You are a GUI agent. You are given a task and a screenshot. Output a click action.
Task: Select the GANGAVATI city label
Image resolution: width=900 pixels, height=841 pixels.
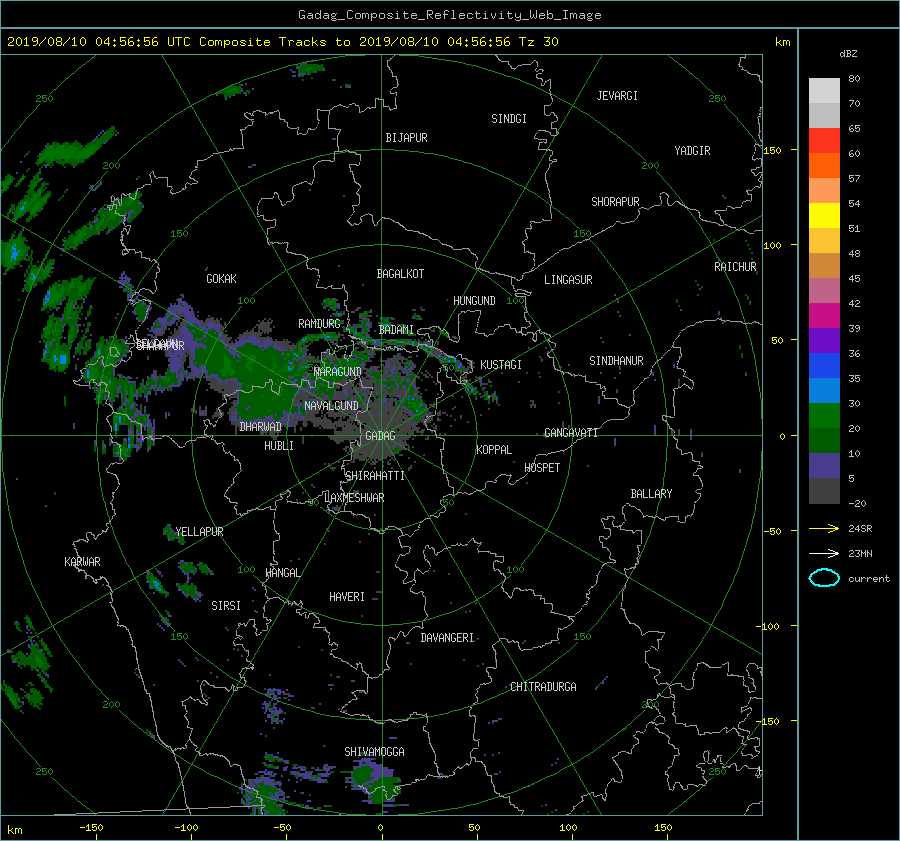pyautogui.click(x=571, y=432)
